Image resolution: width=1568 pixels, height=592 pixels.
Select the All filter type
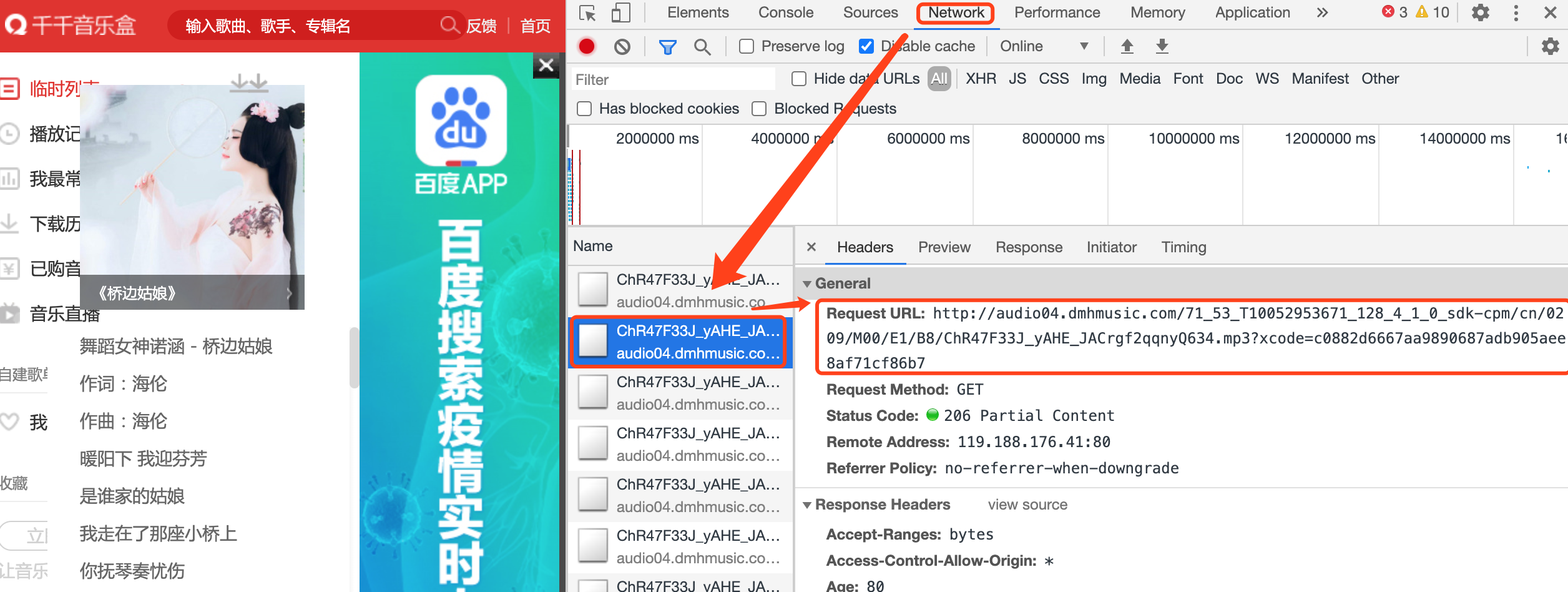tap(939, 79)
